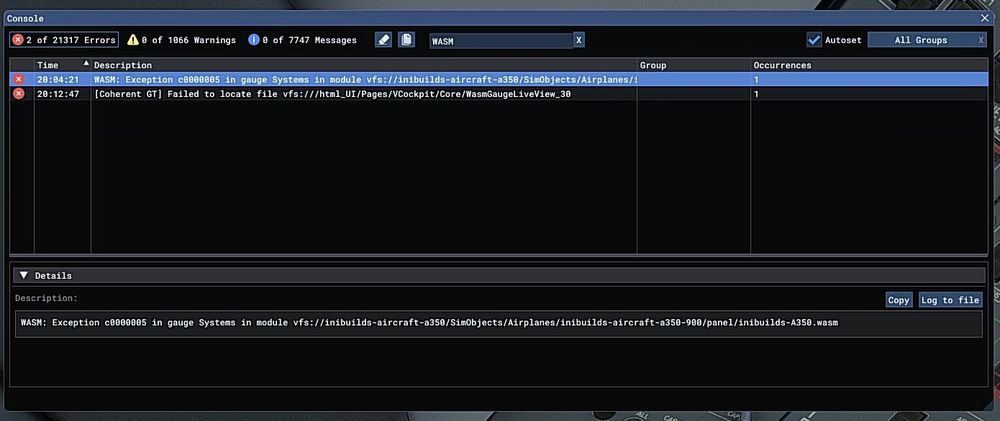Close the Console window
Image resolution: width=1000 pixels, height=421 pixels.
point(984,18)
